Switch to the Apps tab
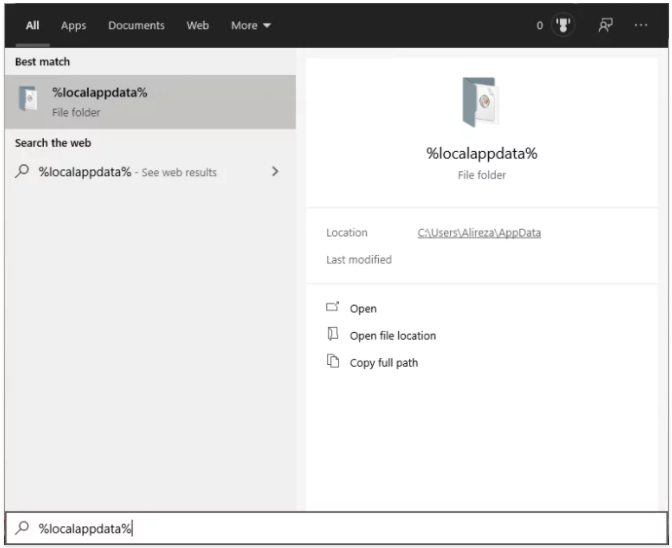Viewport: 672px width, 548px height. 73,25
